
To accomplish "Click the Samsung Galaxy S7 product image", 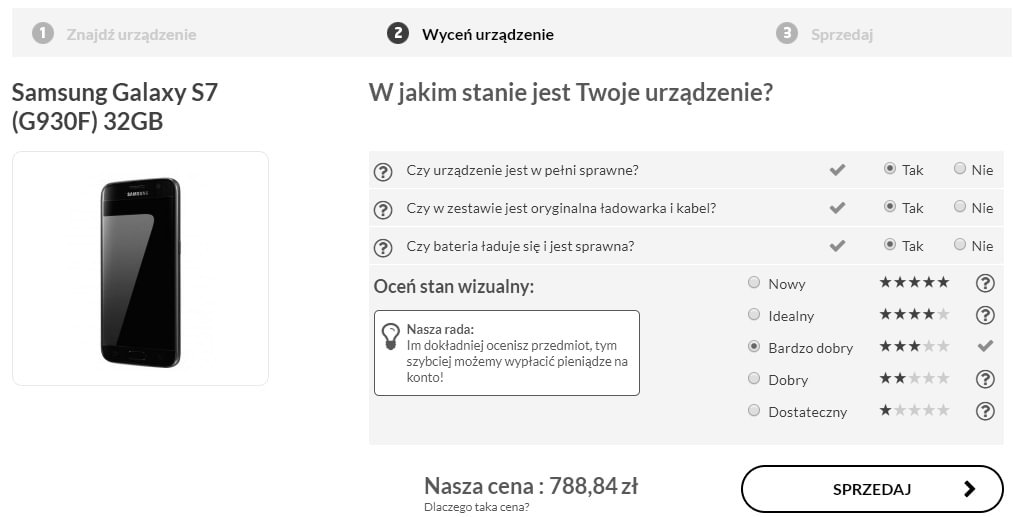I will click(x=140, y=269).
